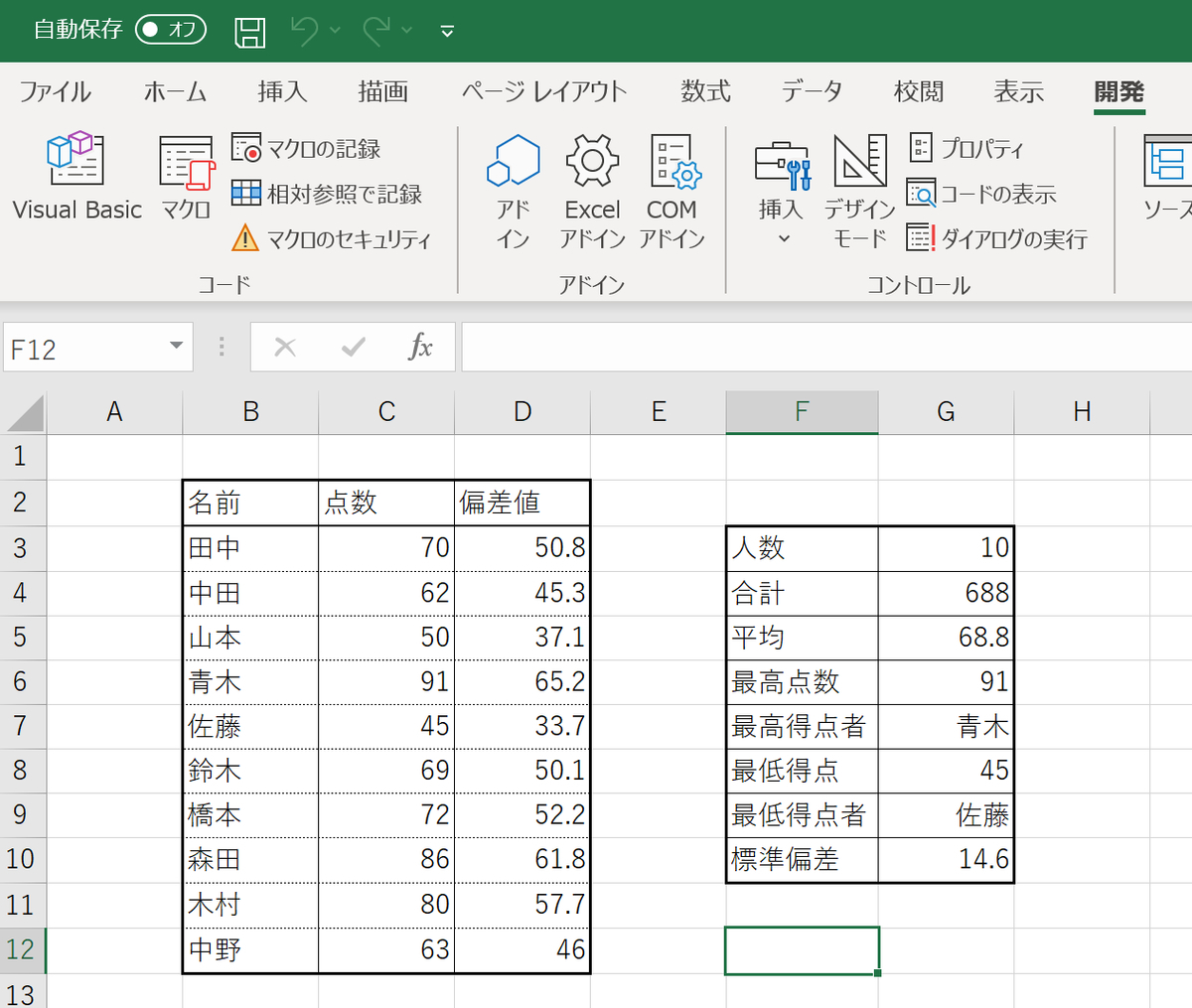Viewport: 1192px width, 1008px height.
Task: Open Excel アドイン dialog
Action: (592, 184)
